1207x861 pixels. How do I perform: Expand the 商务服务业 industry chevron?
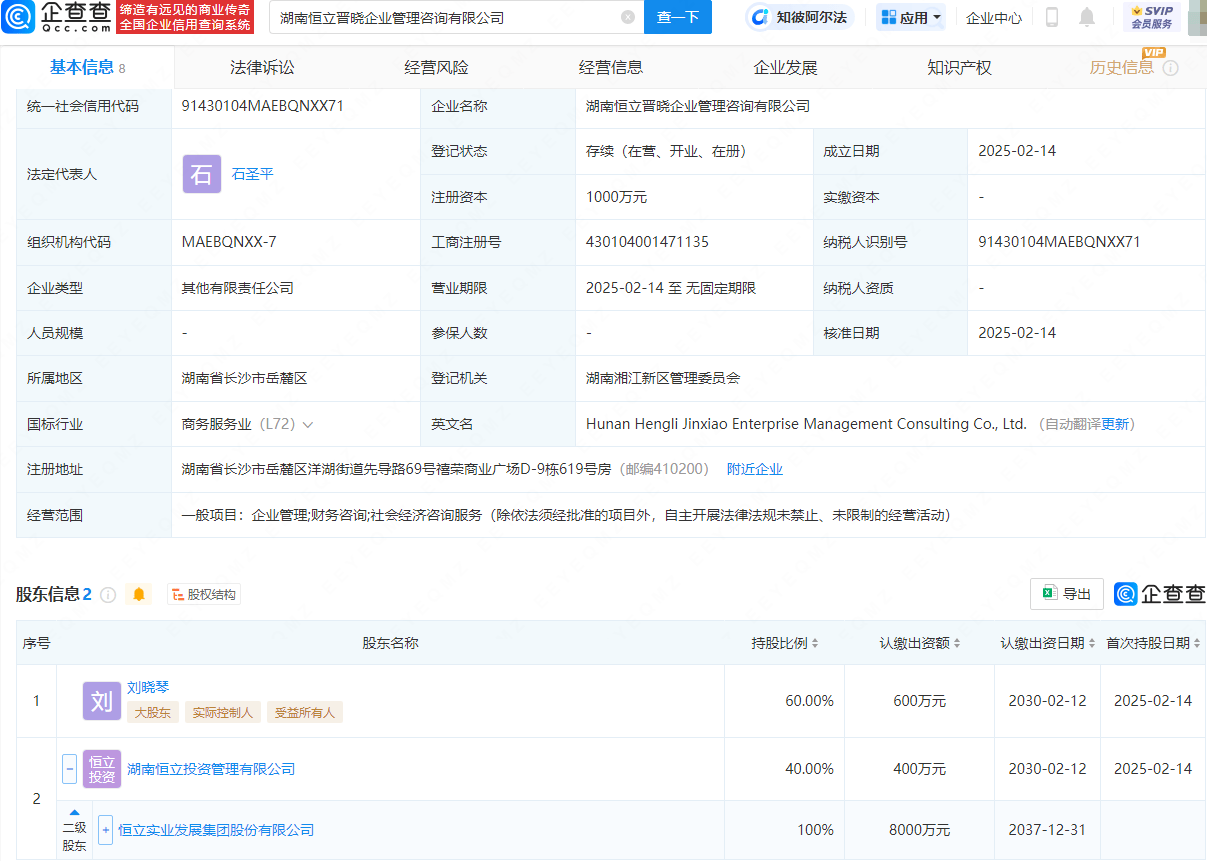click(x=308, y=425)
